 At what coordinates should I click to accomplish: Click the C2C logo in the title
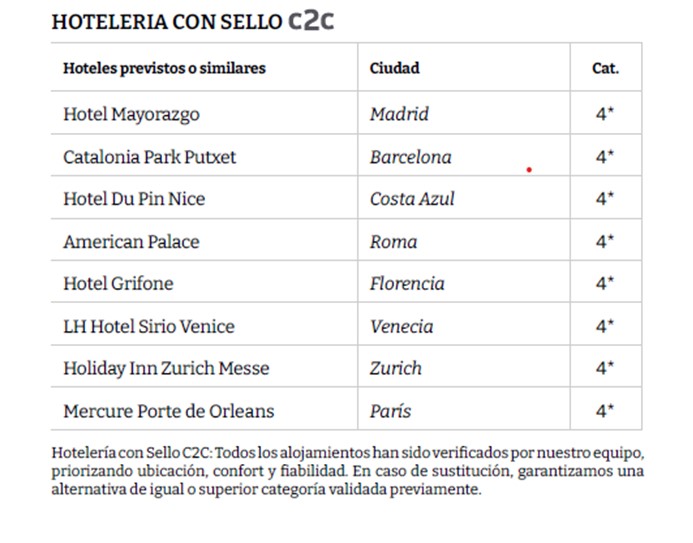(x=310, y=21)
